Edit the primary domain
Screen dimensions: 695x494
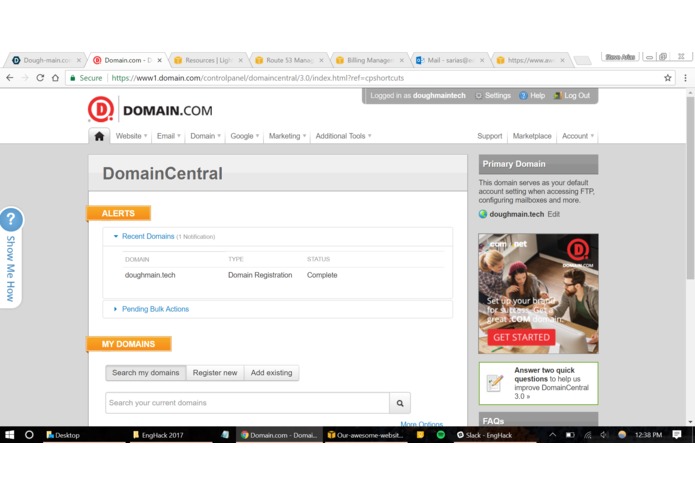554,214
